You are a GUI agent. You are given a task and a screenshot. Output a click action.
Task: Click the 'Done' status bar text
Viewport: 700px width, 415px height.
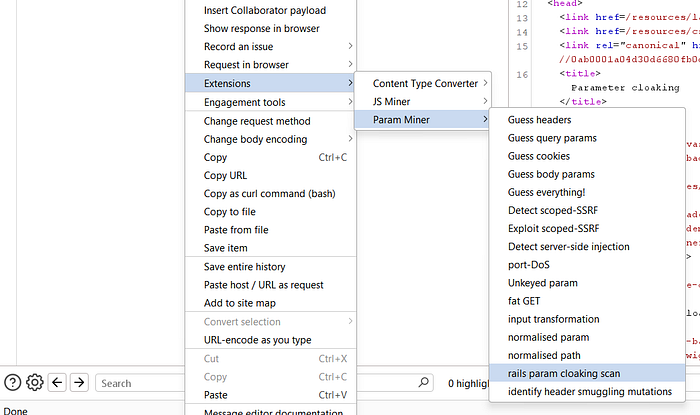(15, 411)
